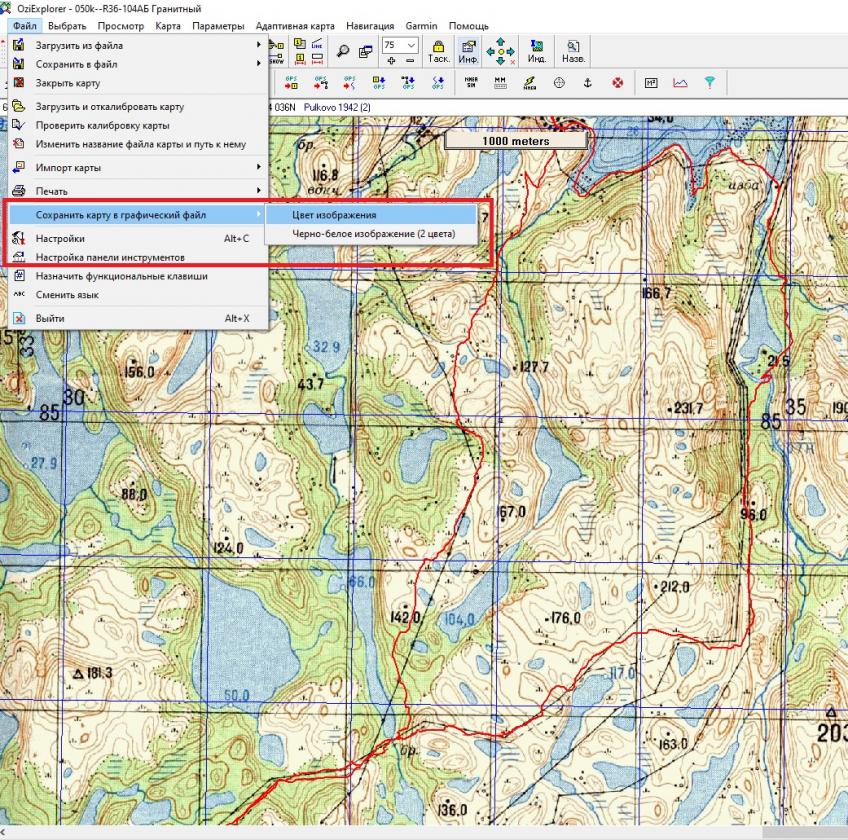Expand the 'Загрузить из файла' submenu
Screen dimensions: 848x840
point(80,45)
